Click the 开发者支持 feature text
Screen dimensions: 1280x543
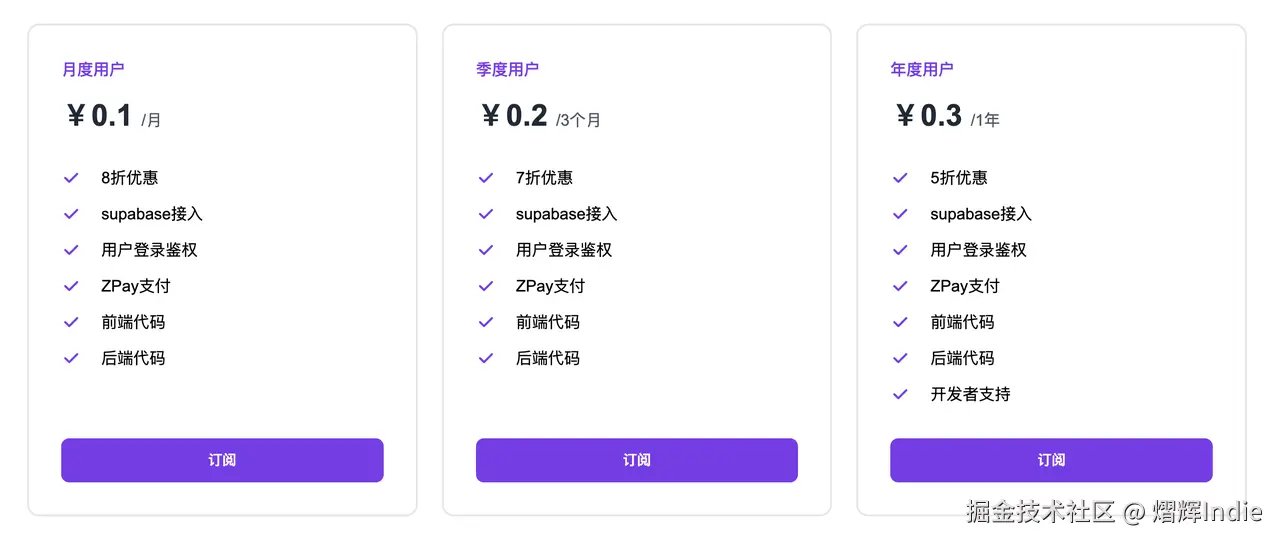click(970, 394)
